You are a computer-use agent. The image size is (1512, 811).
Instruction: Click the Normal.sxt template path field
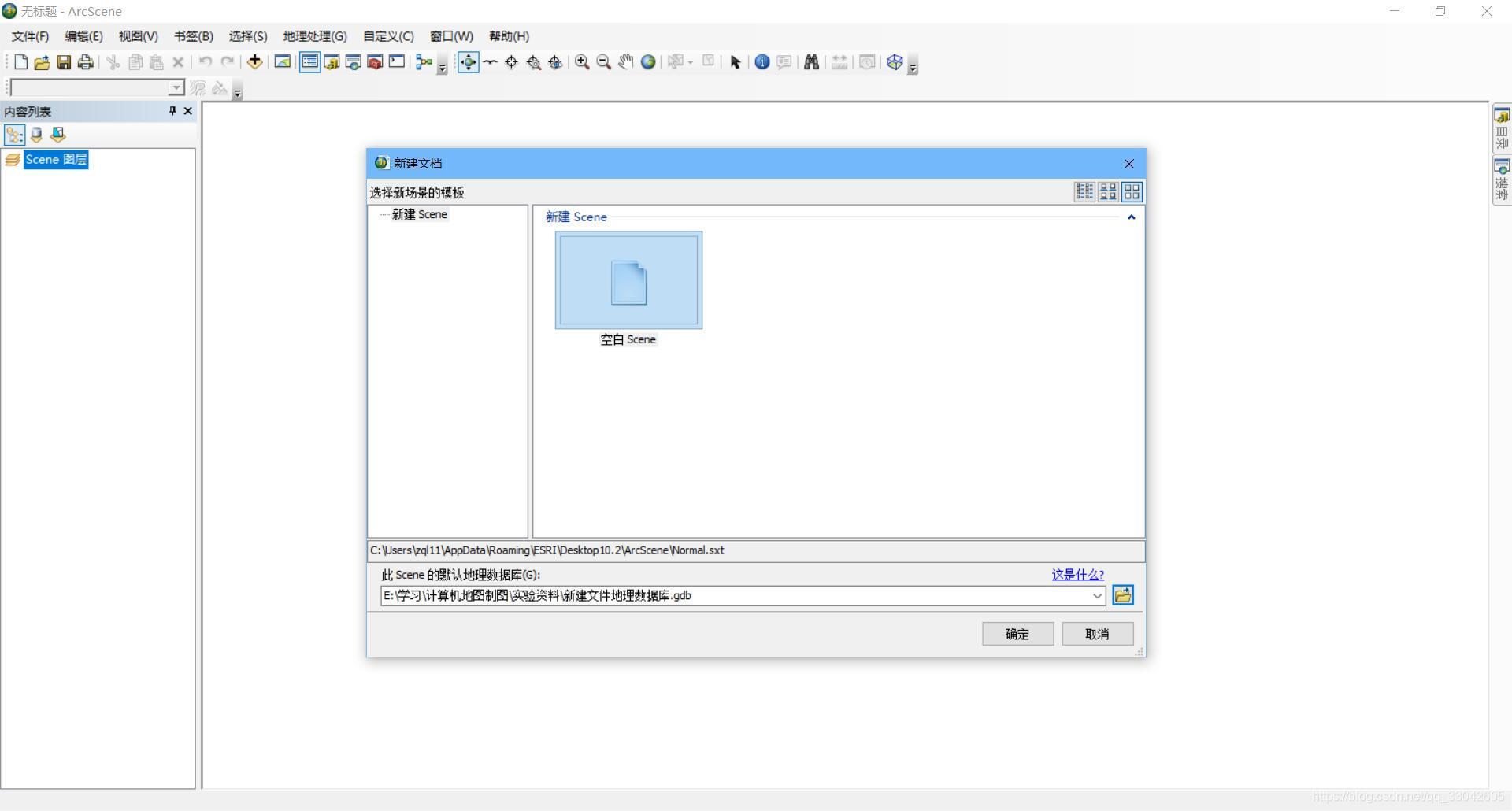coord(756,550)
